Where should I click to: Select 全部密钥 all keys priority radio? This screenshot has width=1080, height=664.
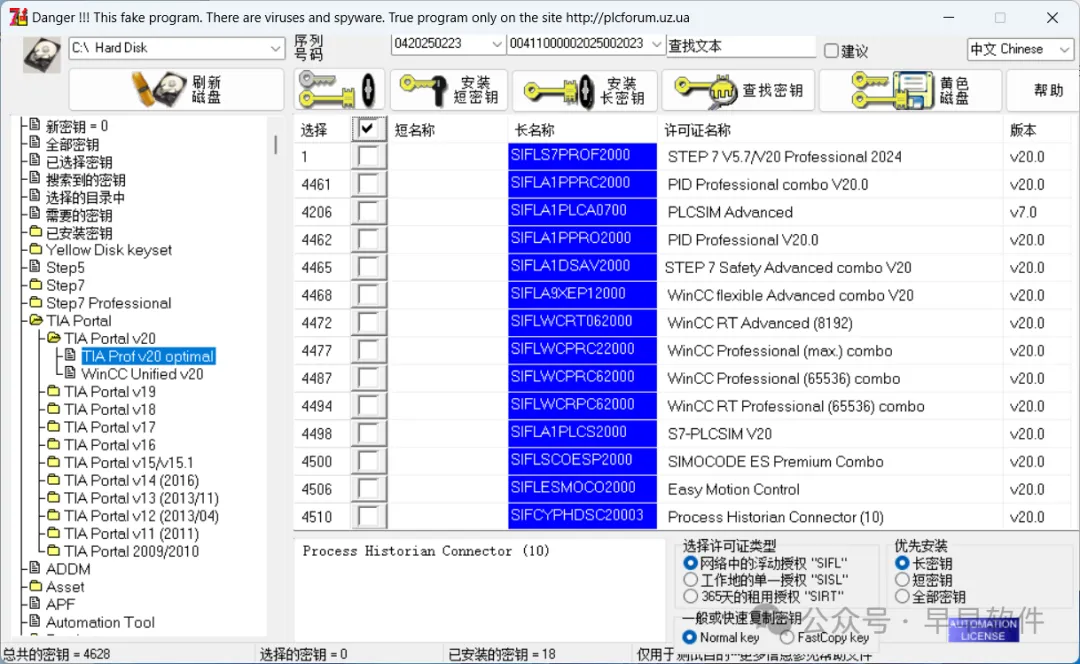coord(902,596)
